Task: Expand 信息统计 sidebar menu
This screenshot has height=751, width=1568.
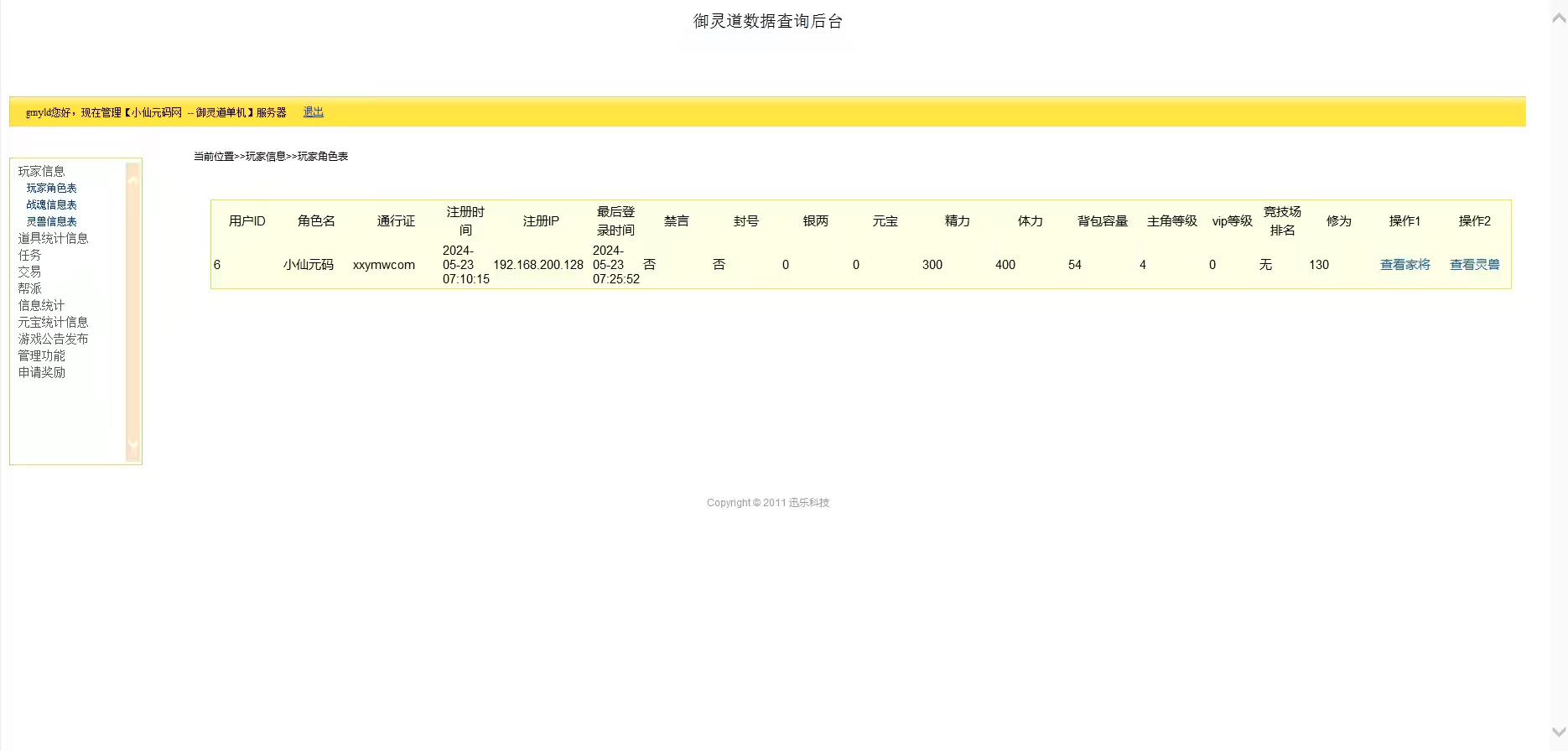Action: [x=41, y=305]
